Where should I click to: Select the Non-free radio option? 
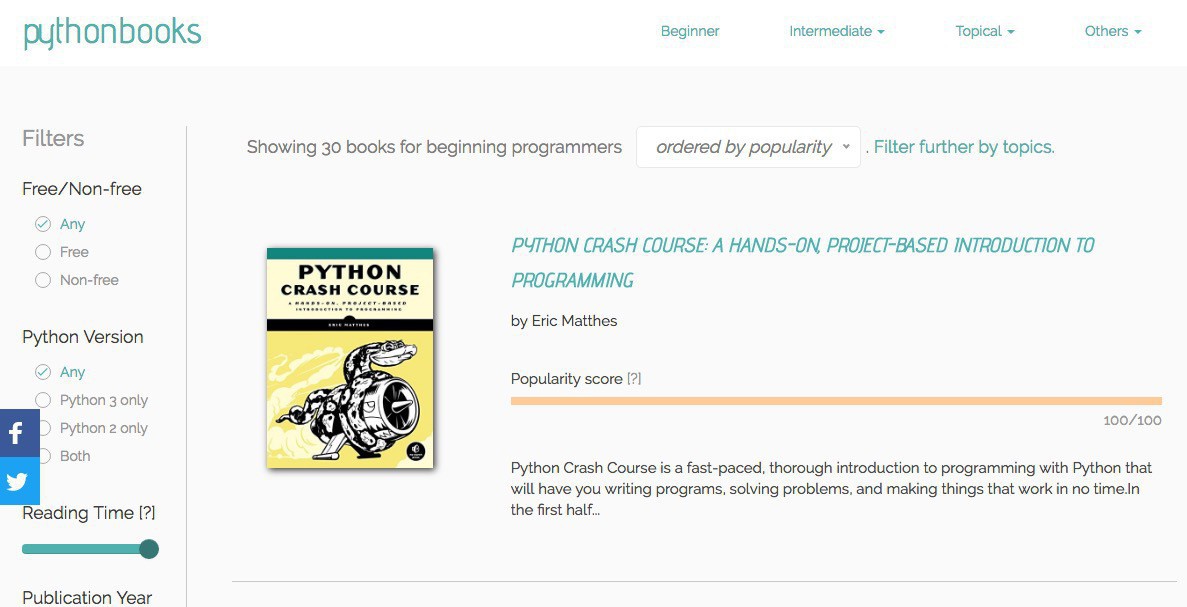43,280
